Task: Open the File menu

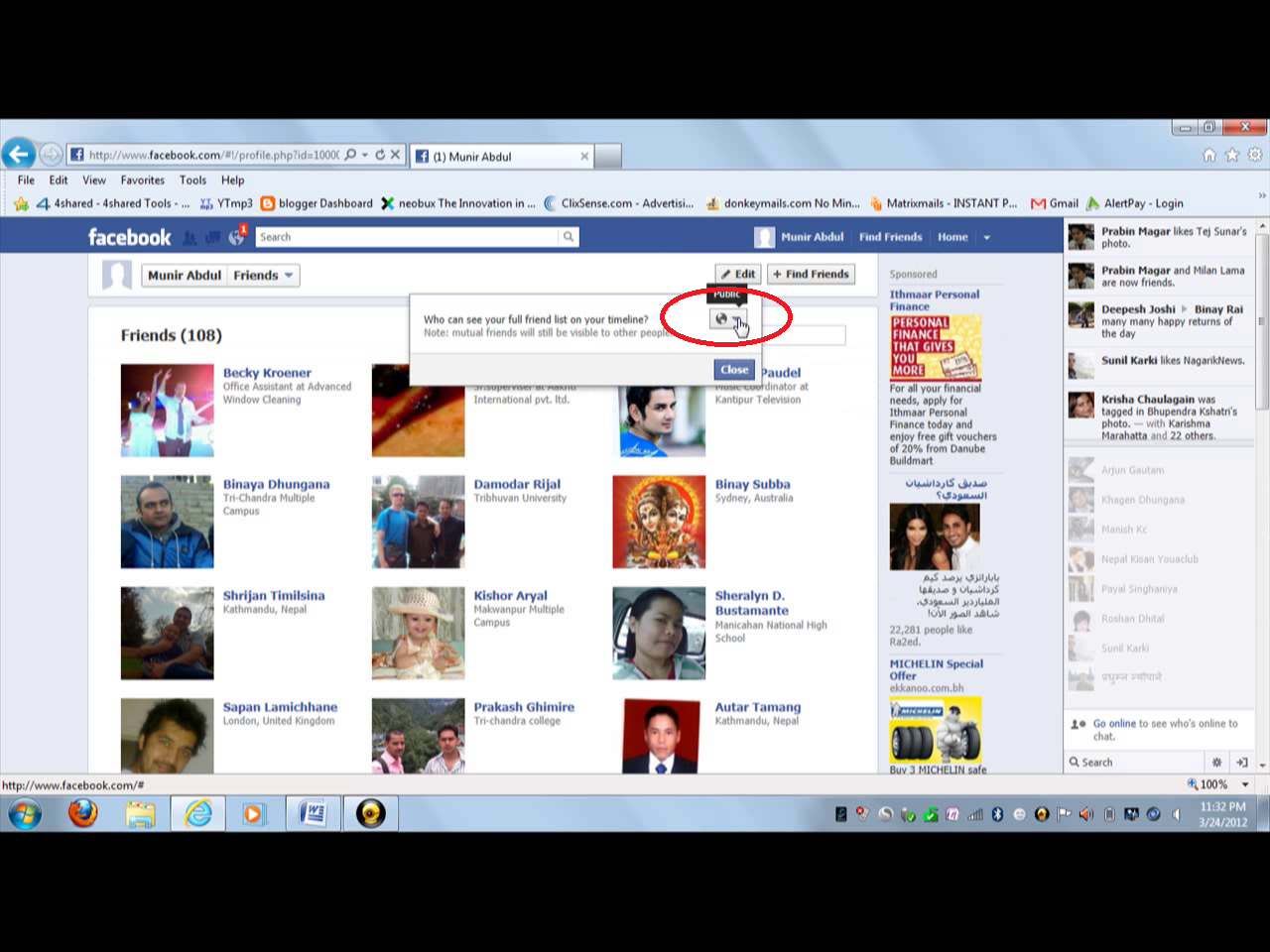Action: coord(26,180)
